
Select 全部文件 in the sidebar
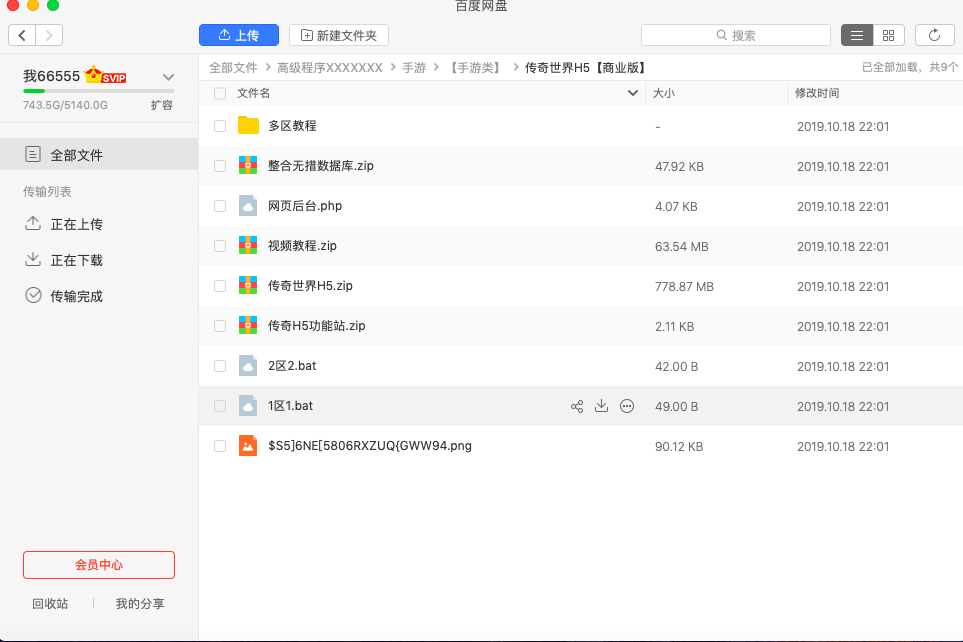[76, 155]
